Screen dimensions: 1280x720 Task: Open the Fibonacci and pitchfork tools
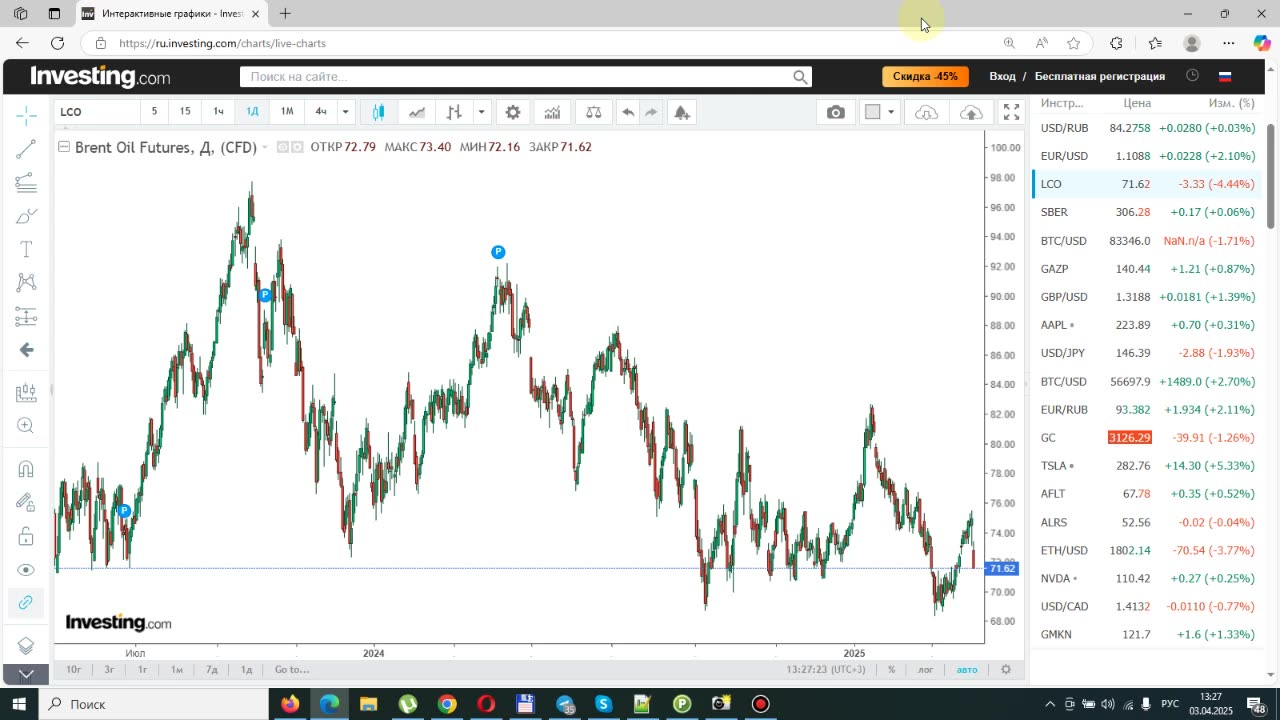tap(26, 182)
